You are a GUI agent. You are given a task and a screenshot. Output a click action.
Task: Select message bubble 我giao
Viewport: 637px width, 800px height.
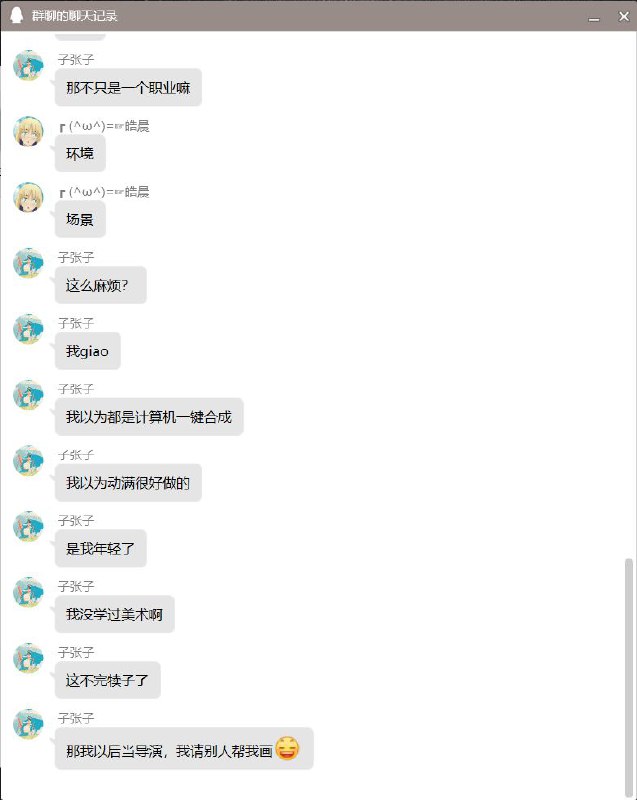pyautogui.click(x=88, y=351)
